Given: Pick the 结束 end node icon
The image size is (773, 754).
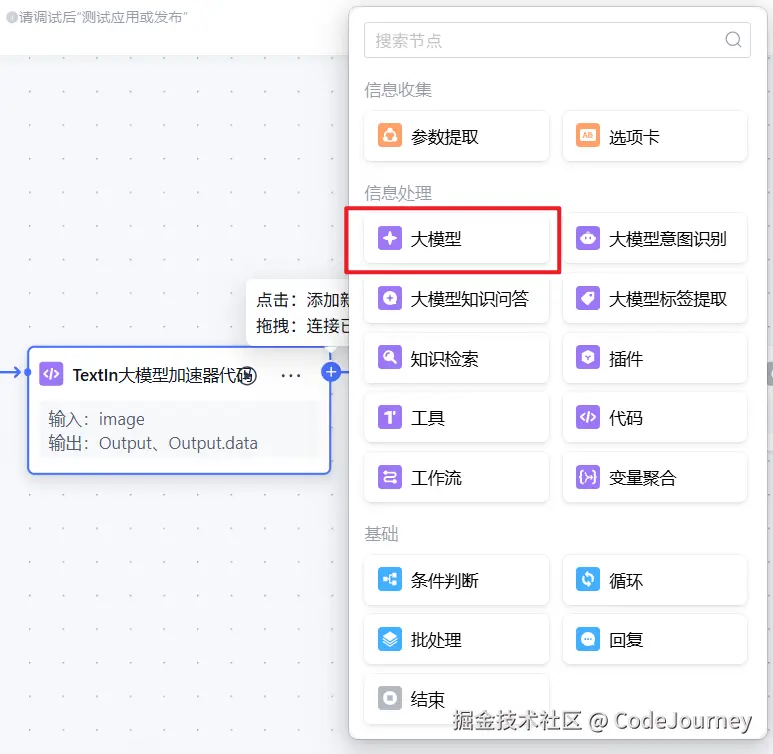Looking at the screenshot, I should [389, 698].
